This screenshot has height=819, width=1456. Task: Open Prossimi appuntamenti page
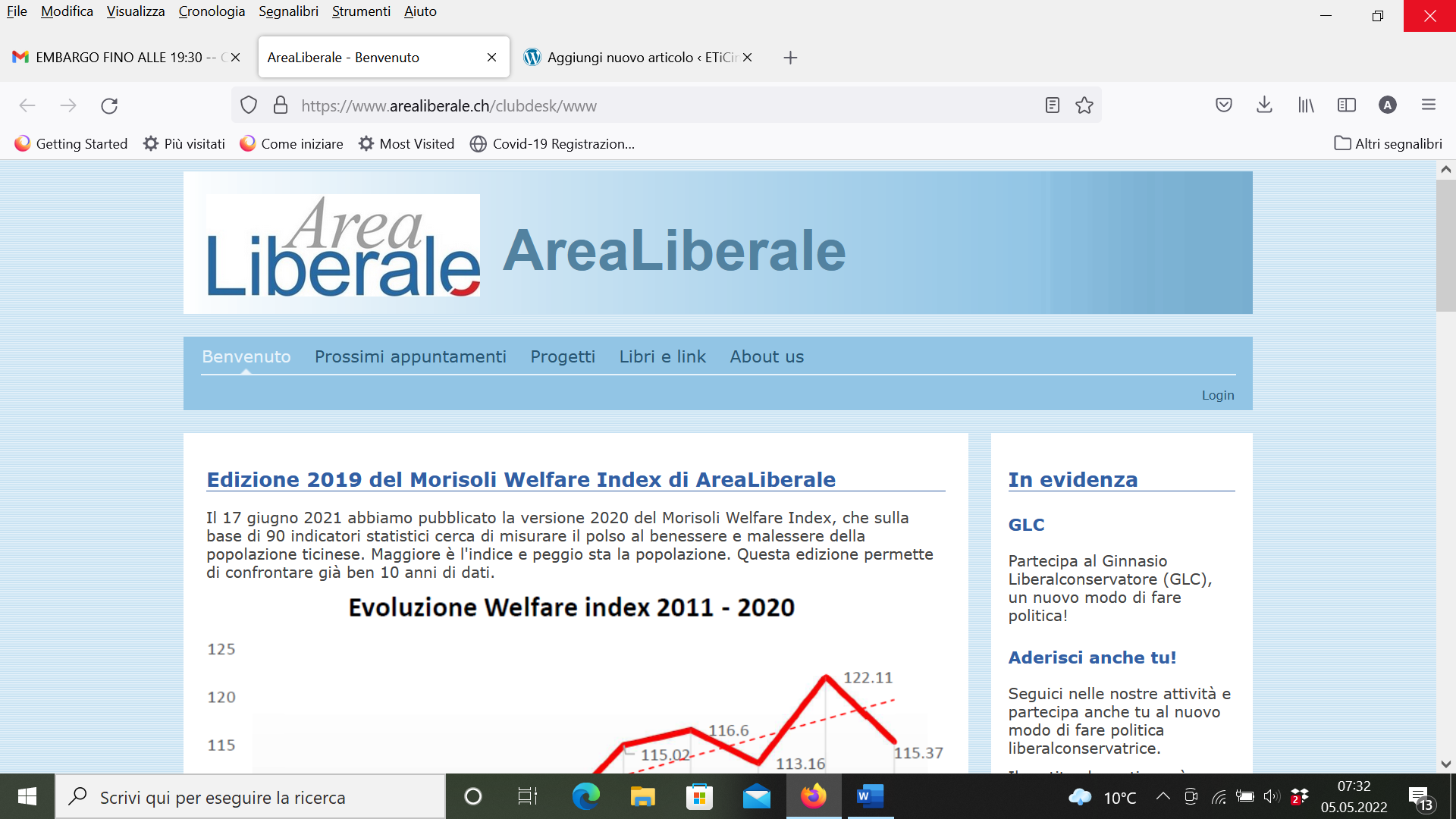click(410, 356)
